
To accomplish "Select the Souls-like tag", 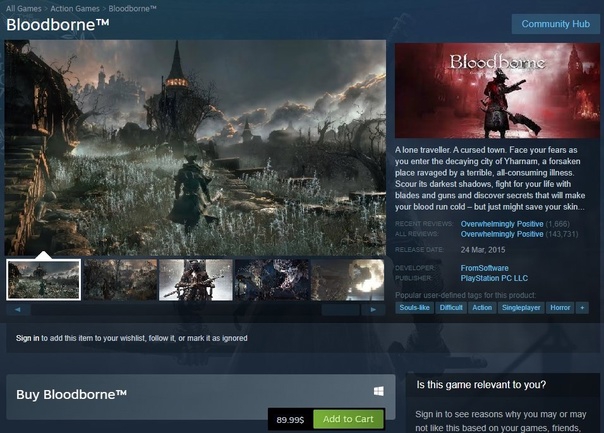I will (x=414, y=308).
